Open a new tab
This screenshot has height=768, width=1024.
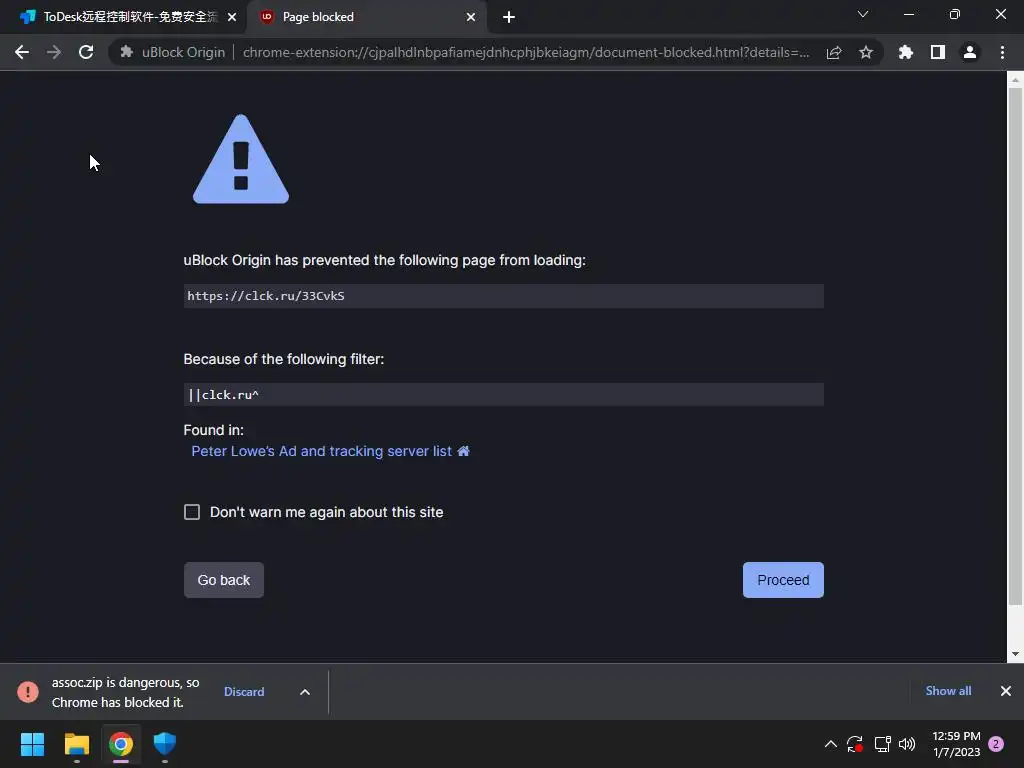click(x=509, y=18)
